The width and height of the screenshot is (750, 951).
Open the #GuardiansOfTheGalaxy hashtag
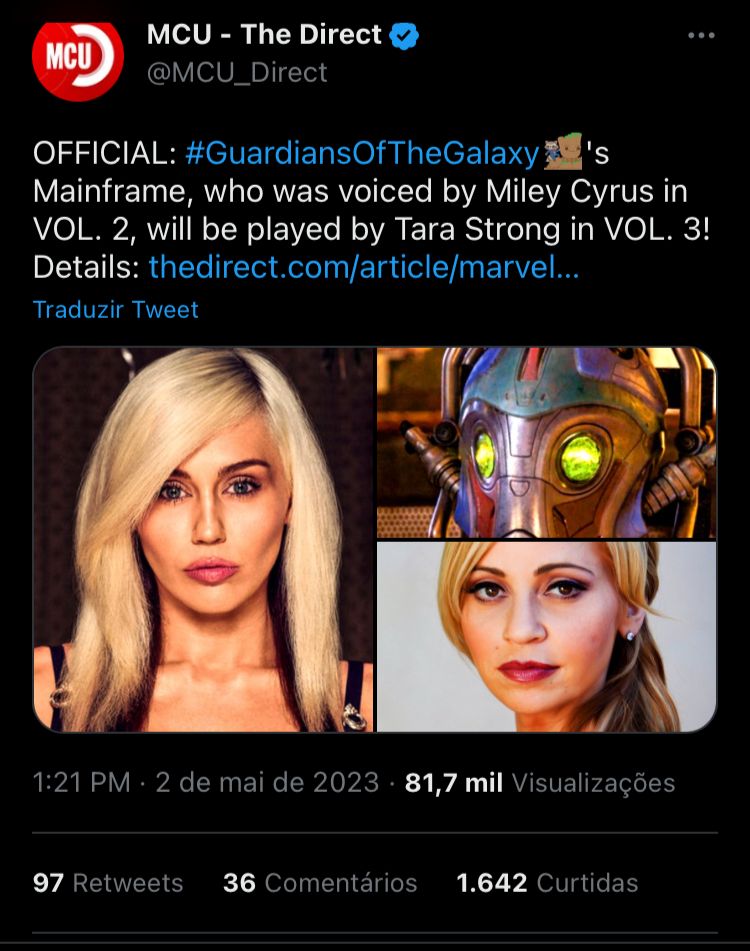point(362,152)
